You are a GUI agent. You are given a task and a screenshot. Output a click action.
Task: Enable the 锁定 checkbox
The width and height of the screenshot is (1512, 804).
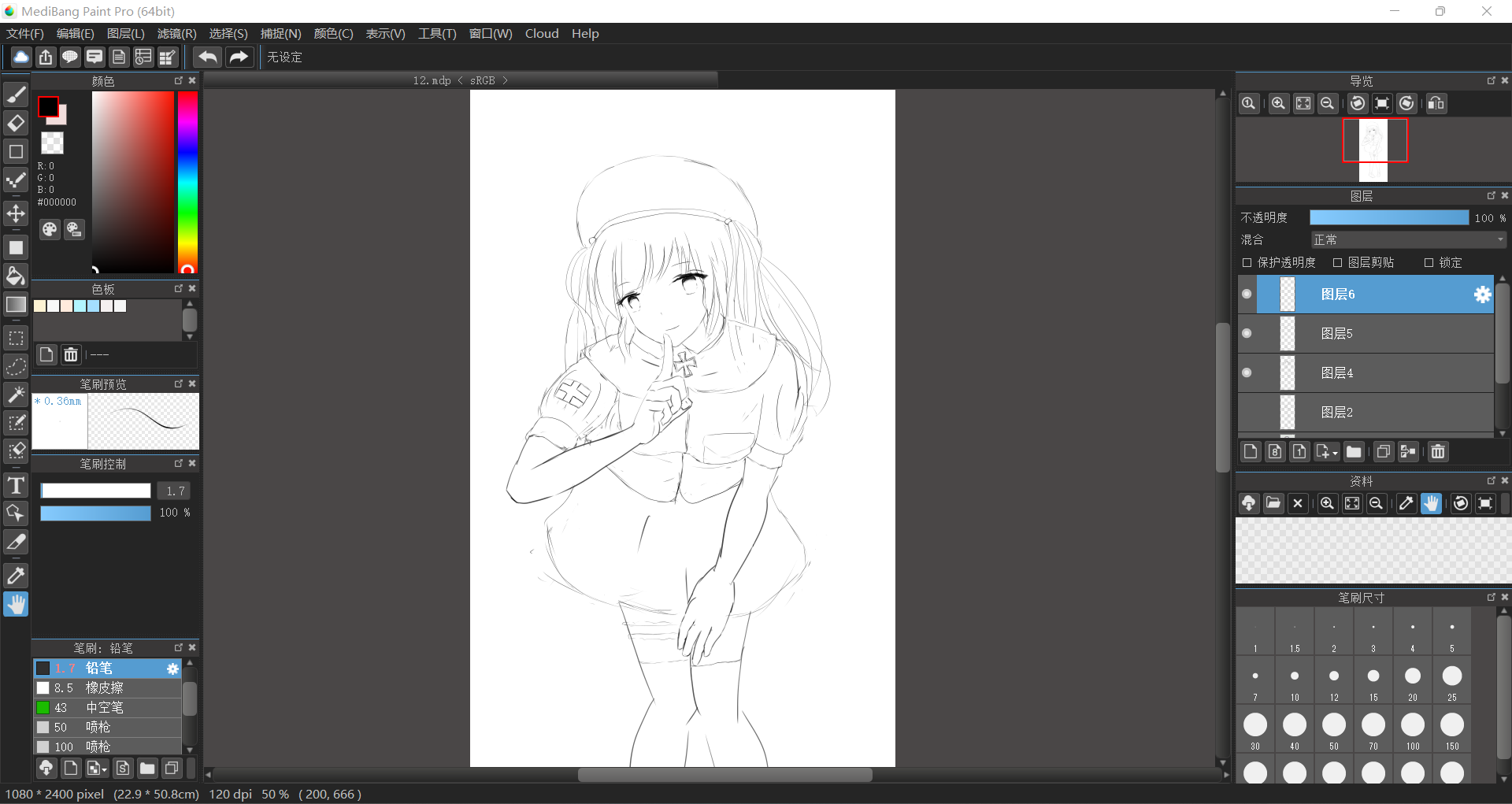1429,263
